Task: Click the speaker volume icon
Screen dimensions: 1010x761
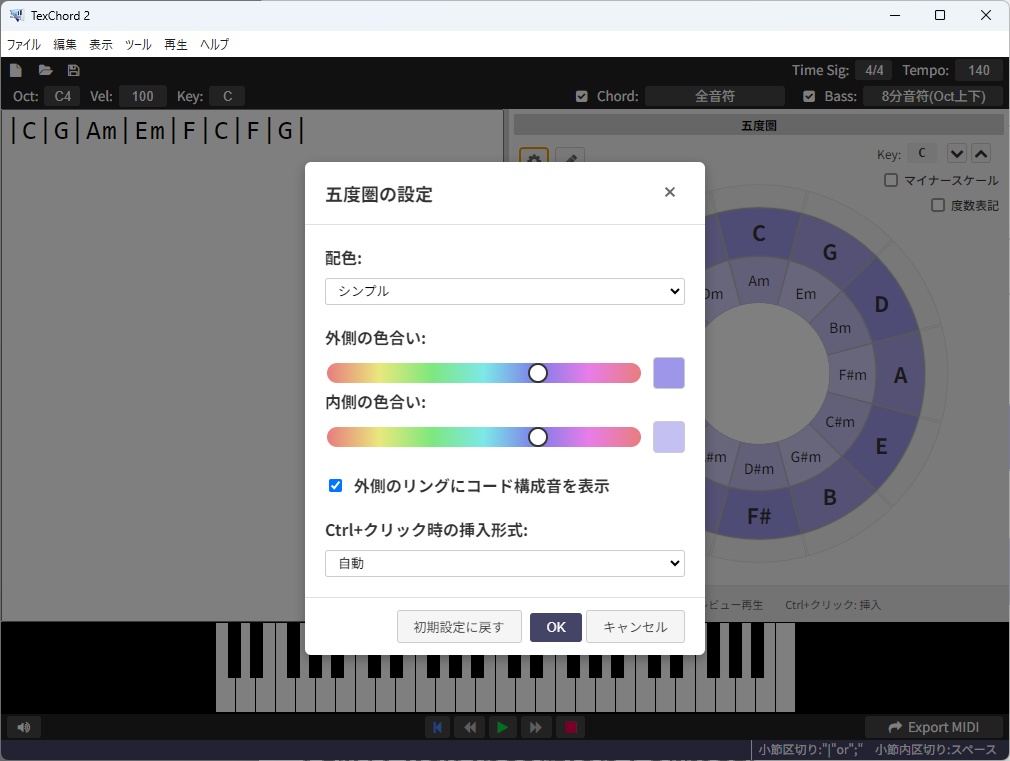Action: click(24, 727)
